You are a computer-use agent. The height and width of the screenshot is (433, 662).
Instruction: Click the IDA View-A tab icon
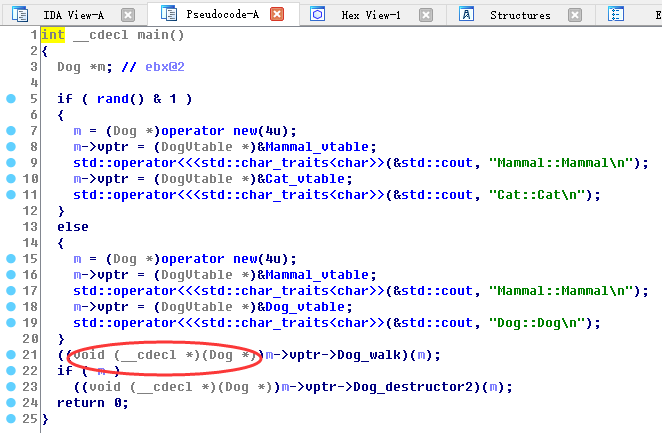pyautogui.click(x=24, y=15)
